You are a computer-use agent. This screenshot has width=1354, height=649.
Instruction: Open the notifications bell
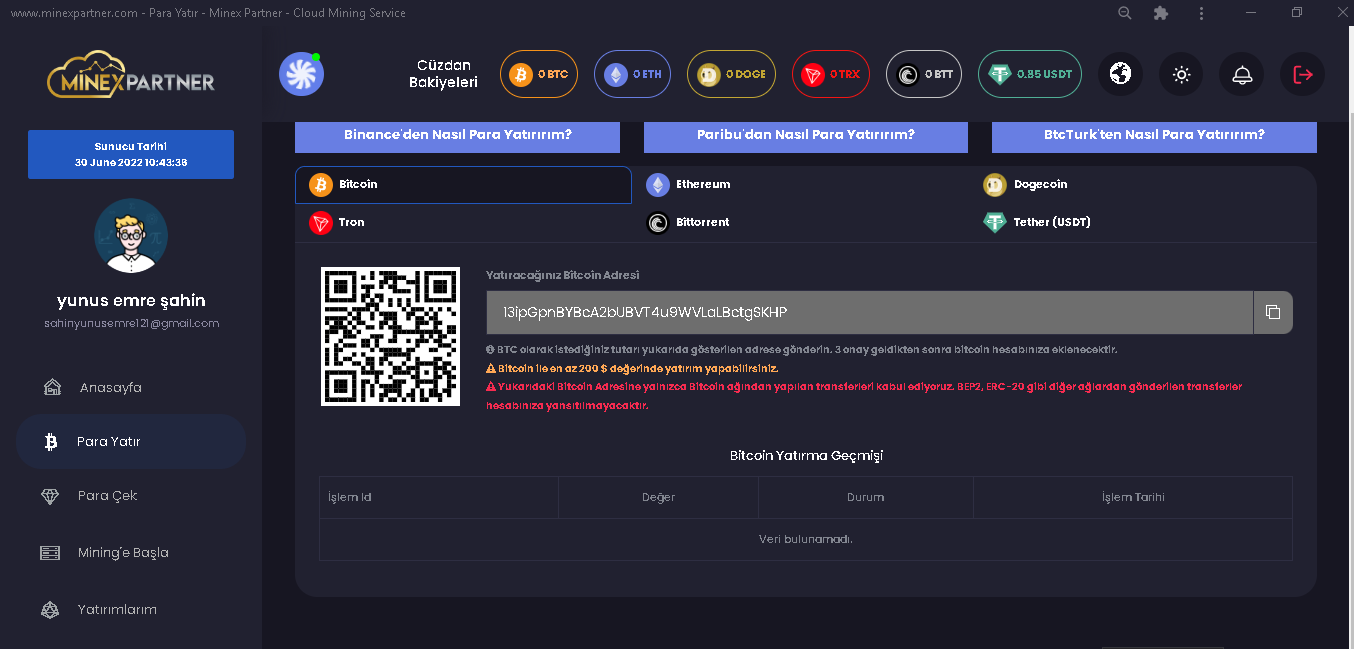click(1241, 74)
